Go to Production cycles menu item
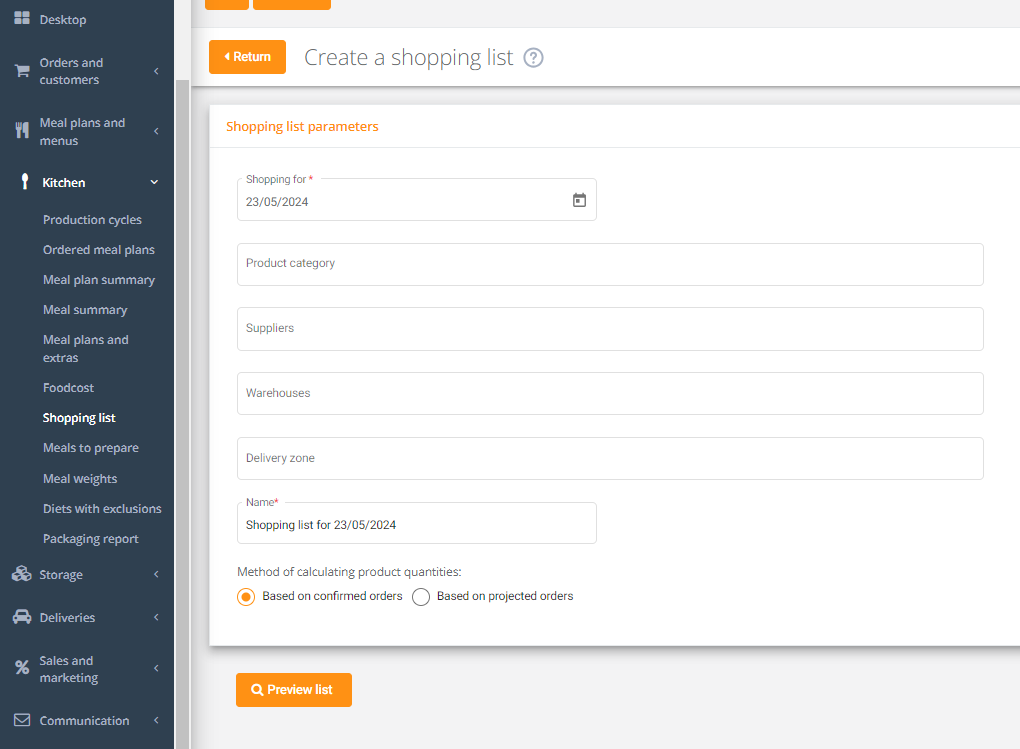The width and height of the screenshot is (1020, 749). pyautogui.click(x=92, y=220)
